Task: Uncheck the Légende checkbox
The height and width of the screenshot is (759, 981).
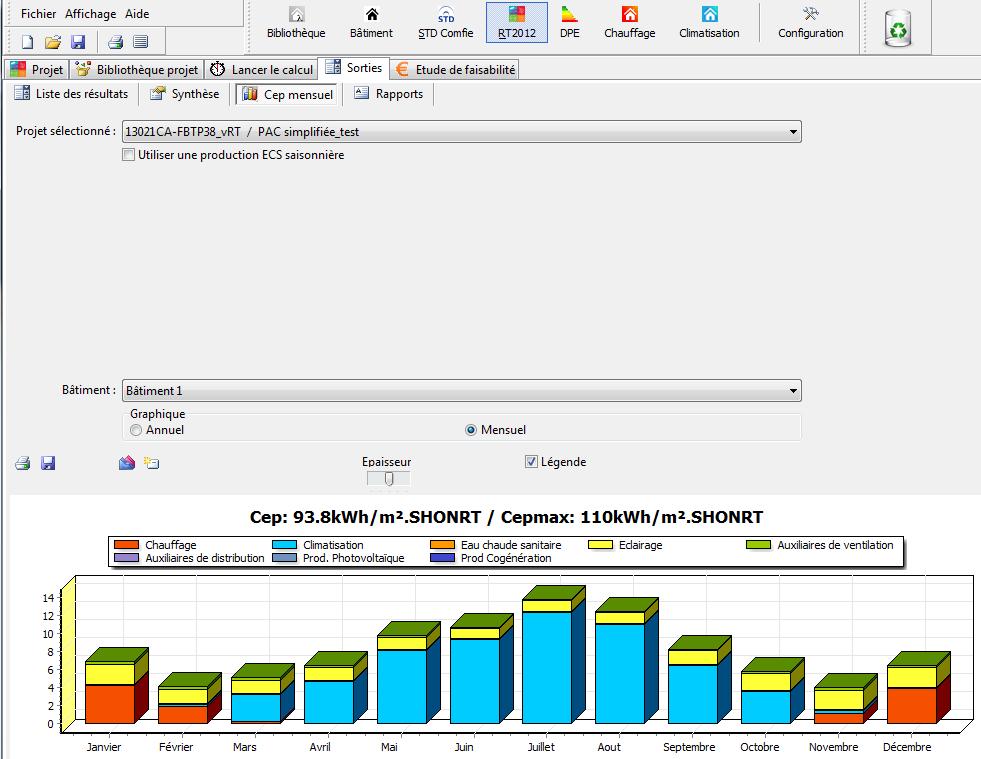Action: click(531, 462)
